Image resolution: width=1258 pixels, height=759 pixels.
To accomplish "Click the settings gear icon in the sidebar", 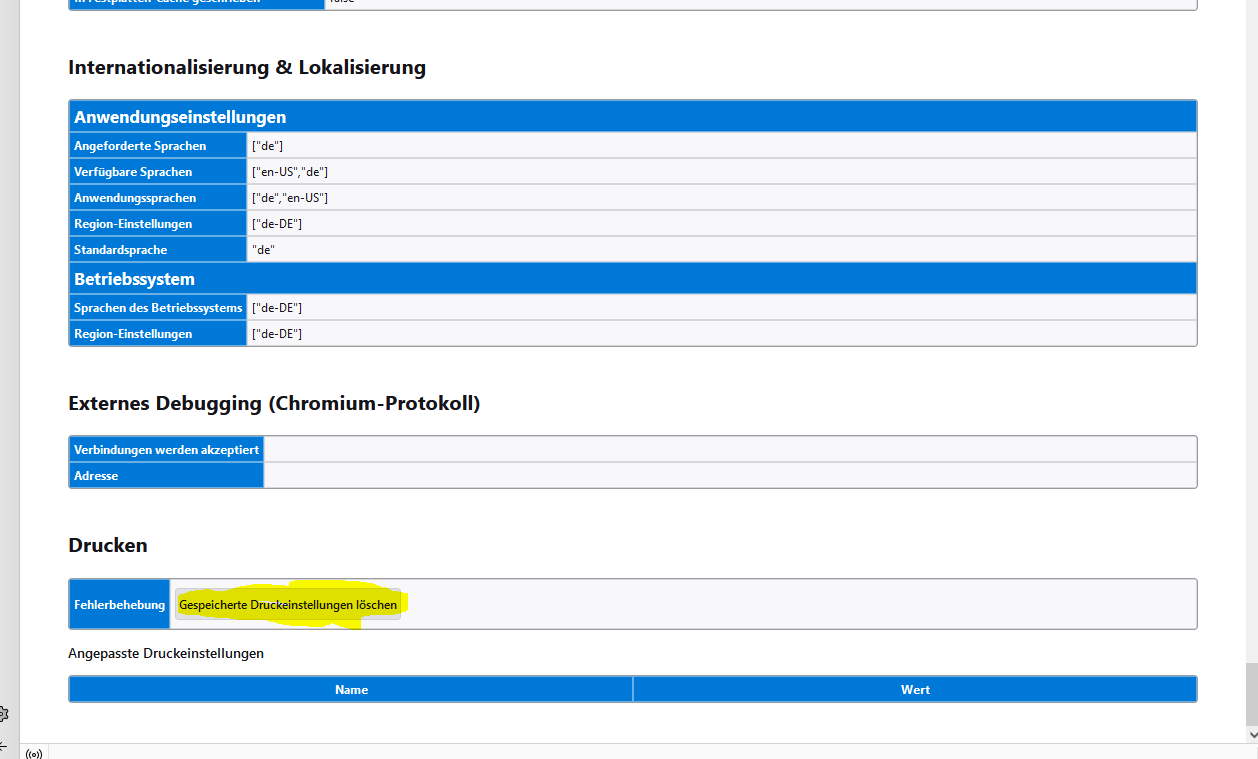I will tap(3, 714).
